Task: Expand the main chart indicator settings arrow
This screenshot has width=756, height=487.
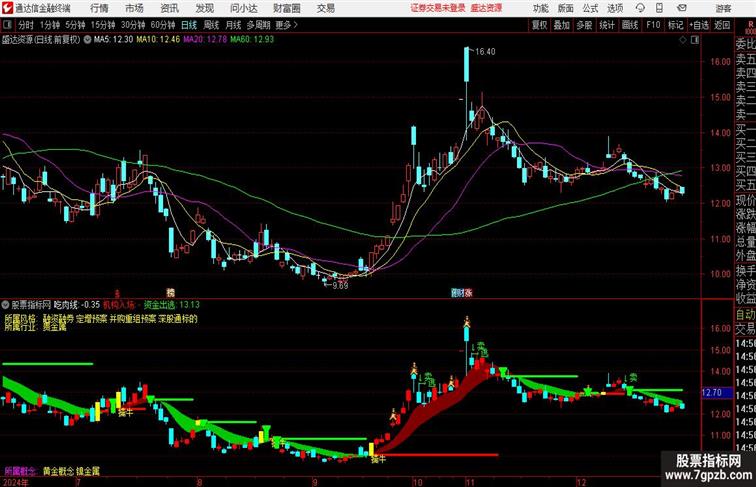Action: pyautogui.click(x=87, y=40)
